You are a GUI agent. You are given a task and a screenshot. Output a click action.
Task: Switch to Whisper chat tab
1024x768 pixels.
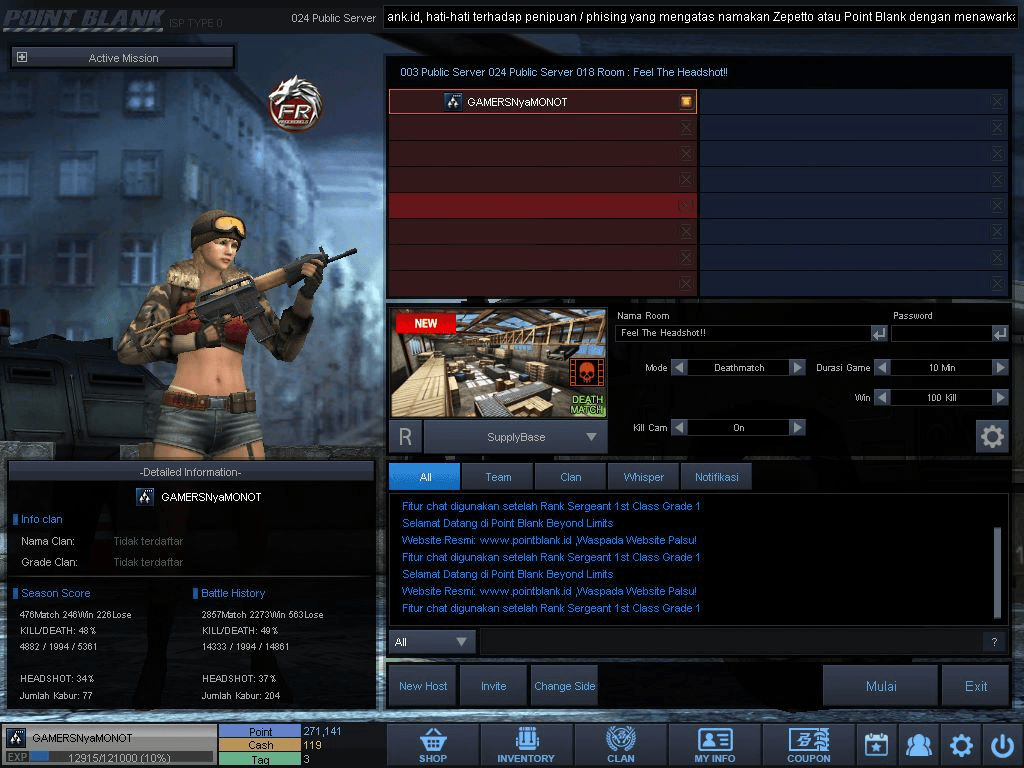(644, 477)
